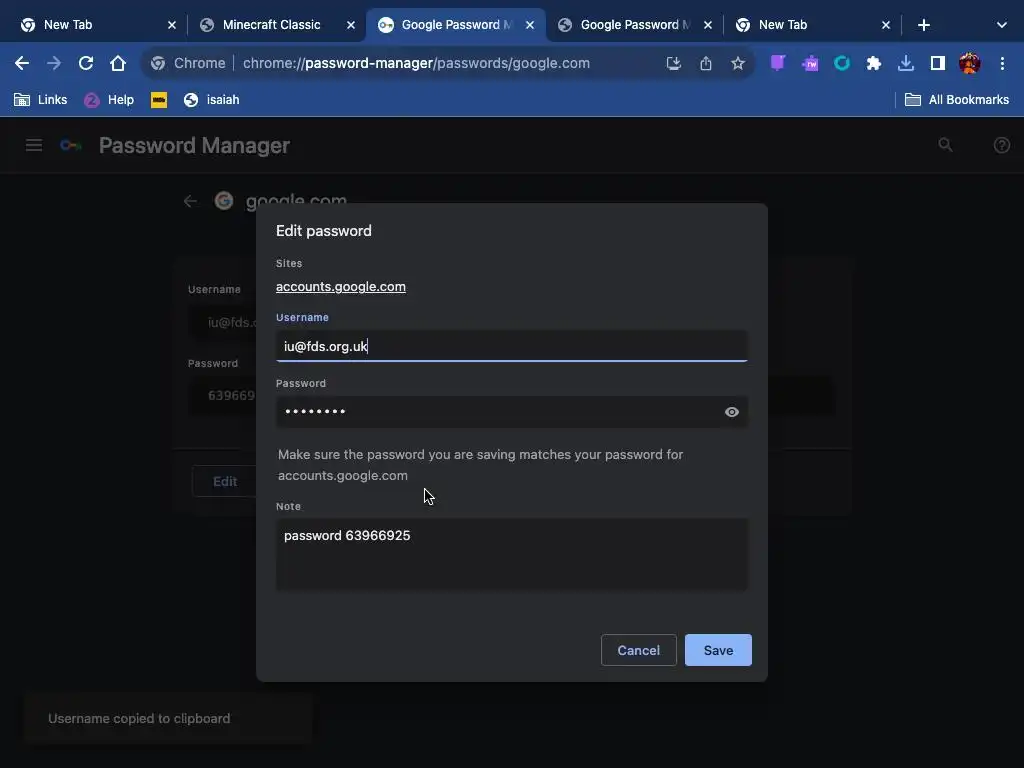The height and width of the screenshot is (768, 1024).
Task: Open the Extensions puzzle piece menu
Action: [x=873, y=63]
